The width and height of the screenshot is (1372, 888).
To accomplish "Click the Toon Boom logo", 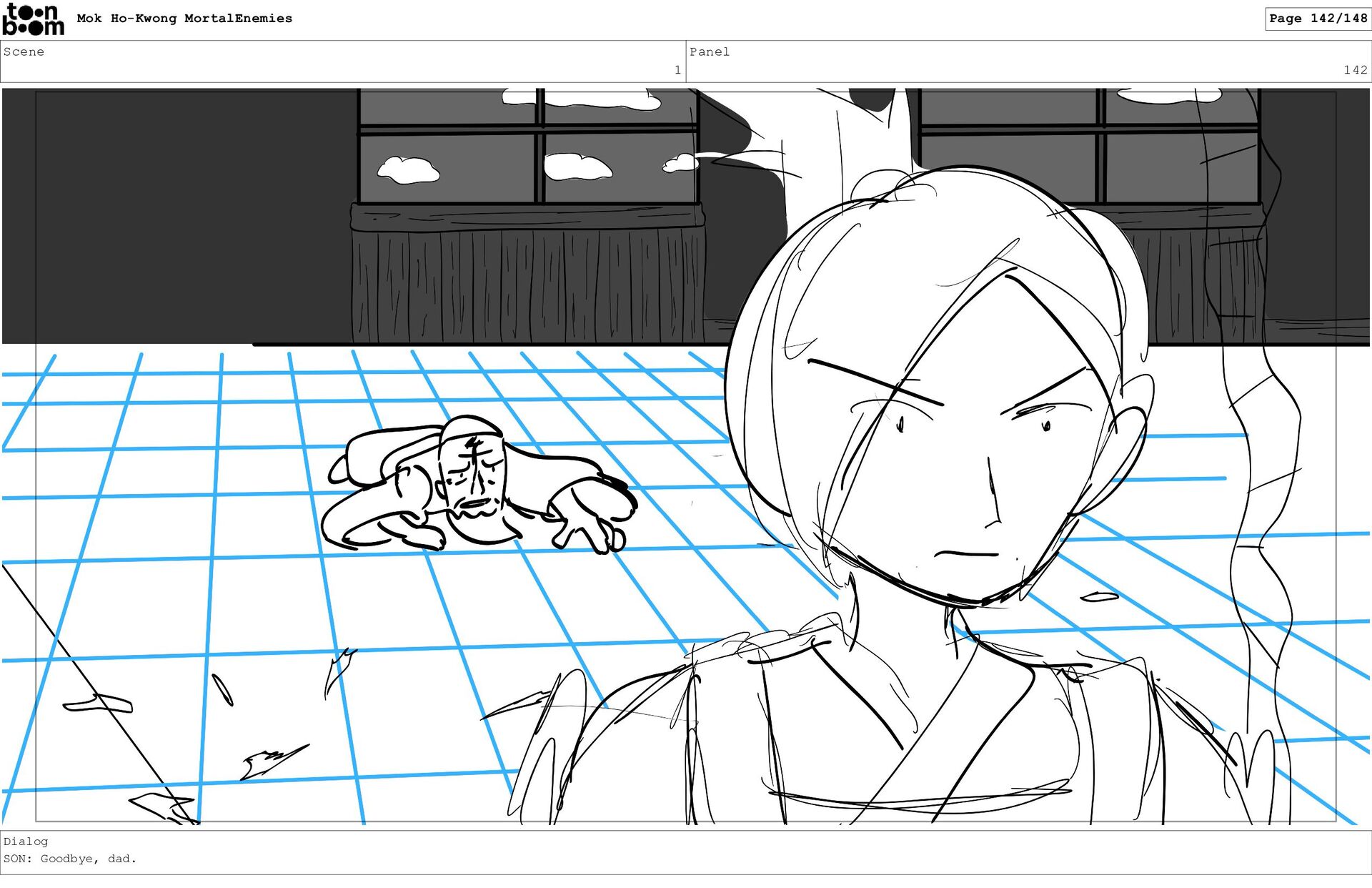I will (x=33, y=19).
